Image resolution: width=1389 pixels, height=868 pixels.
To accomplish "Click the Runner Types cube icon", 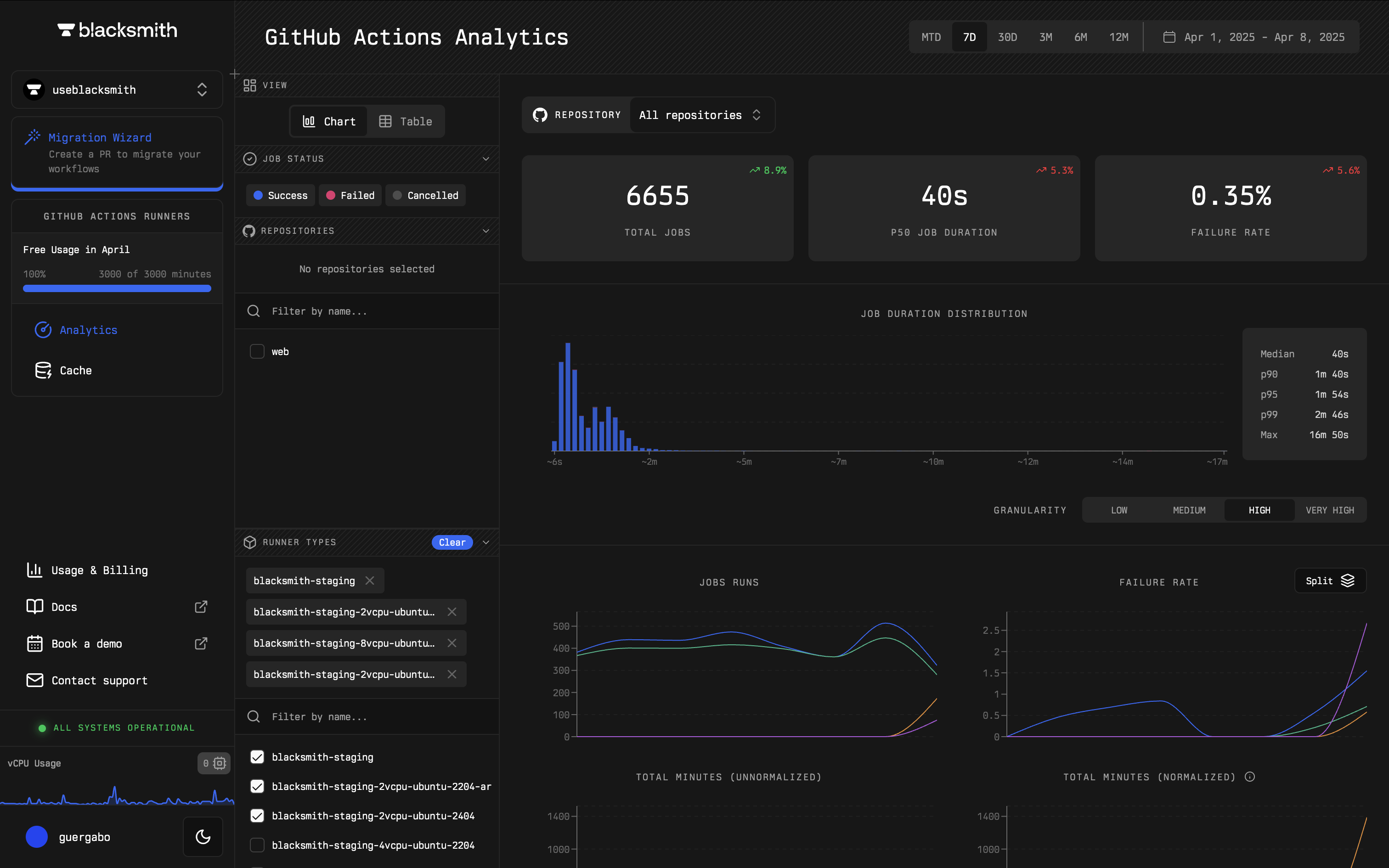I will pyautogui.click(x=250, y=542).
